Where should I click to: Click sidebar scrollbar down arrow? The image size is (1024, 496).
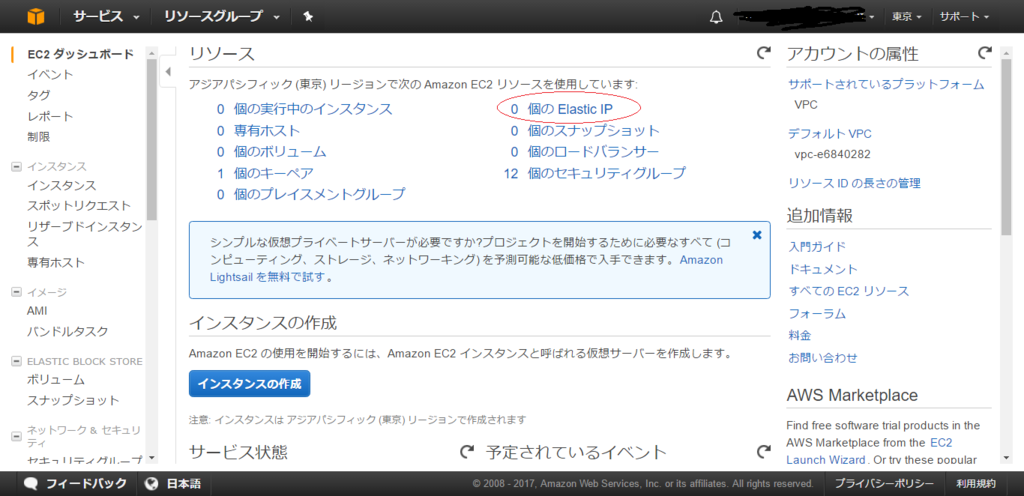click(152, 459)
